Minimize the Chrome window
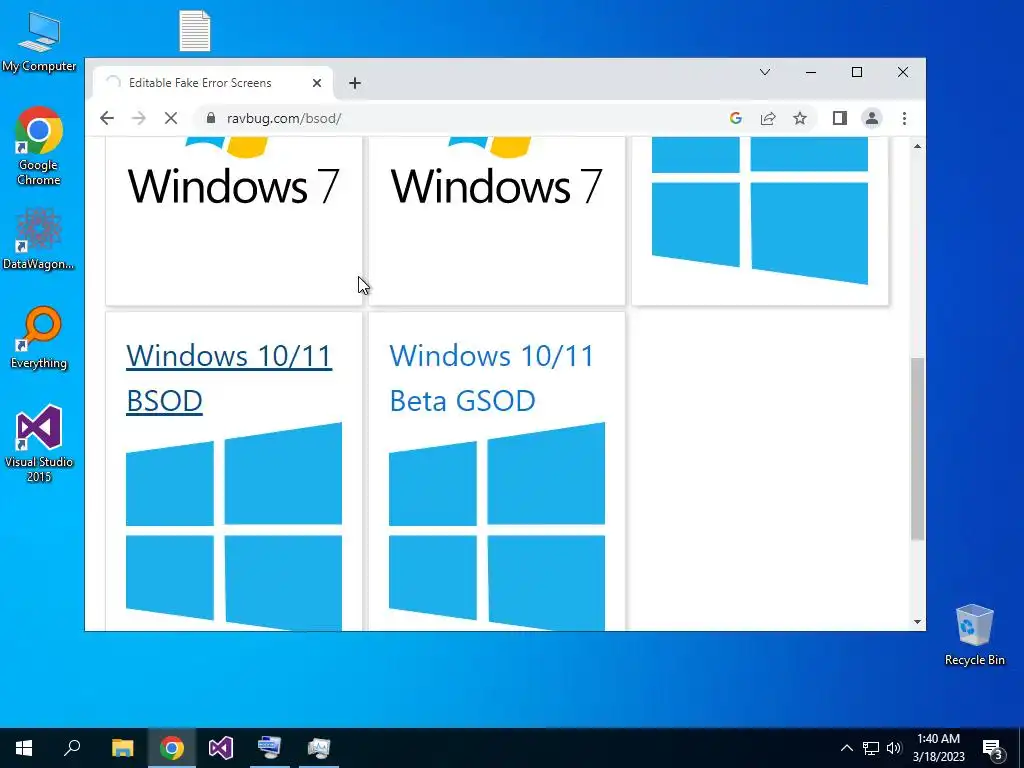Screen dimensions: 1024x768 (811, 72)
